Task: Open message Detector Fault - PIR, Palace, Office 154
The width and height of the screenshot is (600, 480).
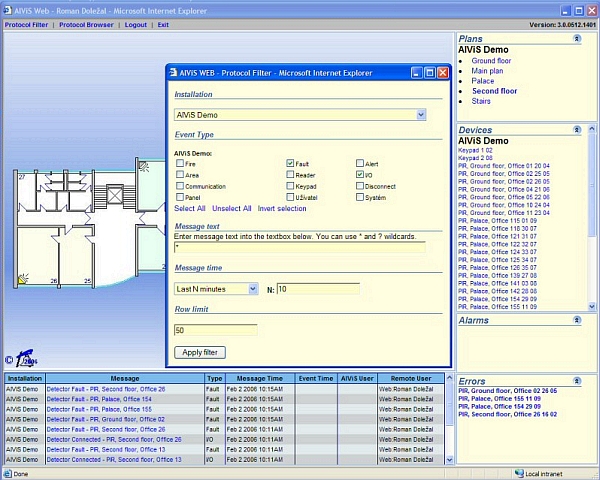Action: pyautogui.click(x=99, y=399)
